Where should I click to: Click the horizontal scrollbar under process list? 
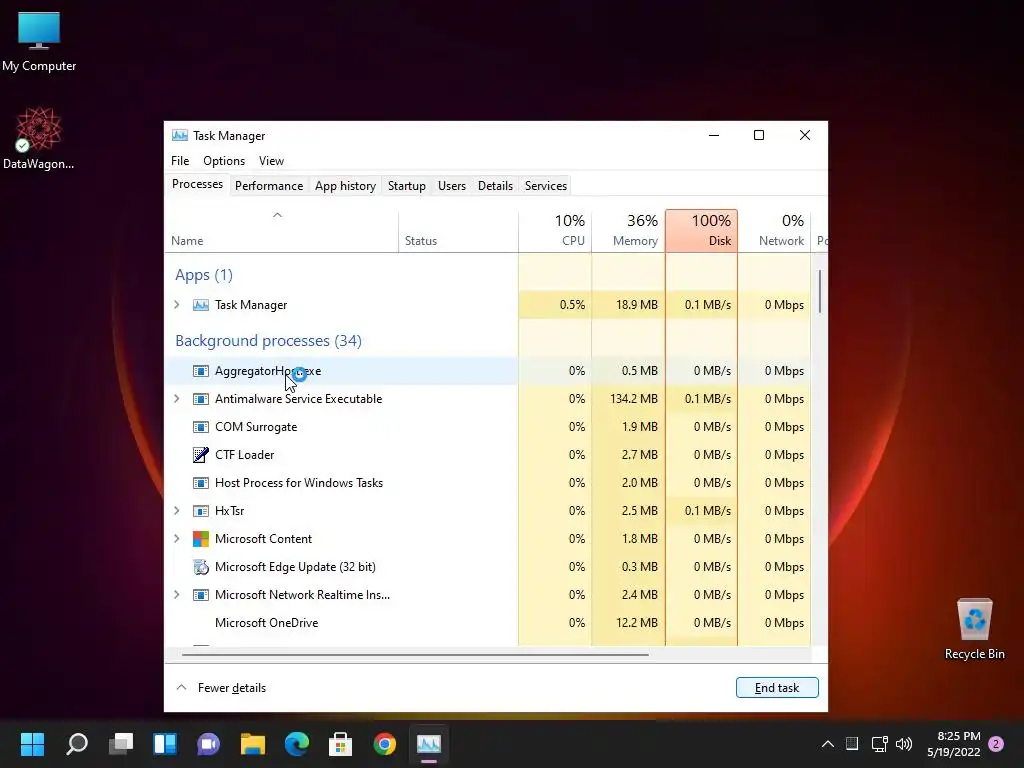(415, 654)
